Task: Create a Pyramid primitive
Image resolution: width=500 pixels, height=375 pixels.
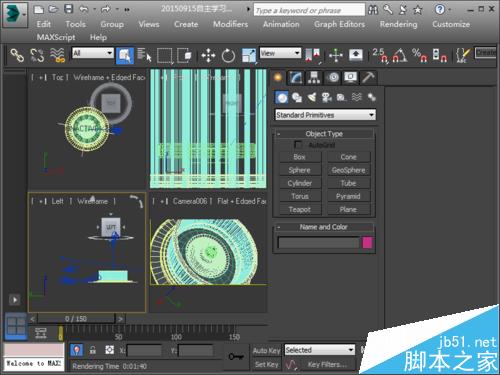Action: point(348,197)
